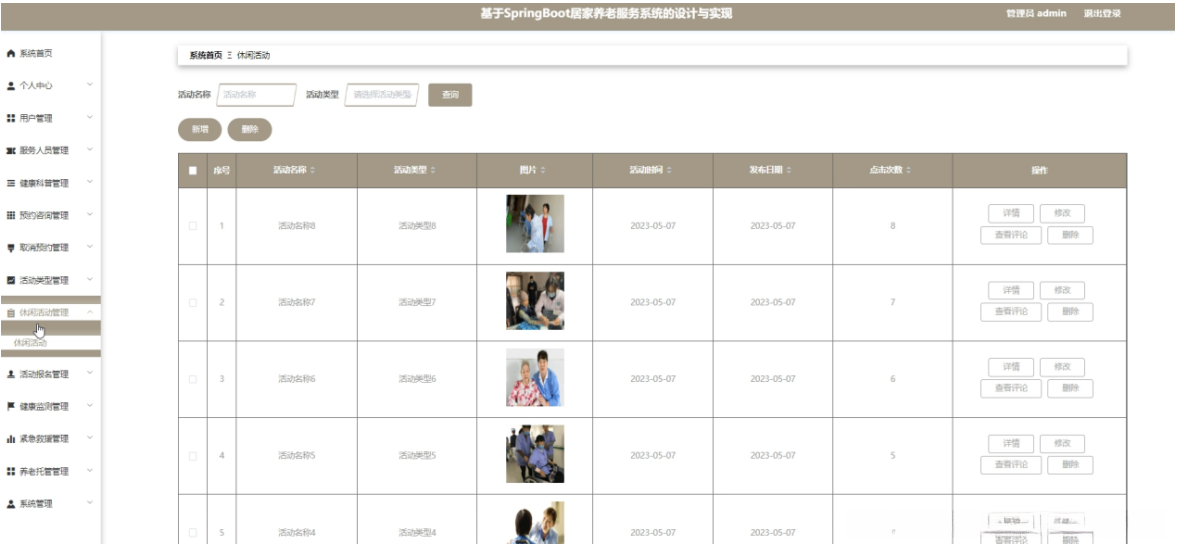Open the thumbnail image in row 活动名称6
This screenshot has height=545, width=1179.
click(x=535, y=377)
